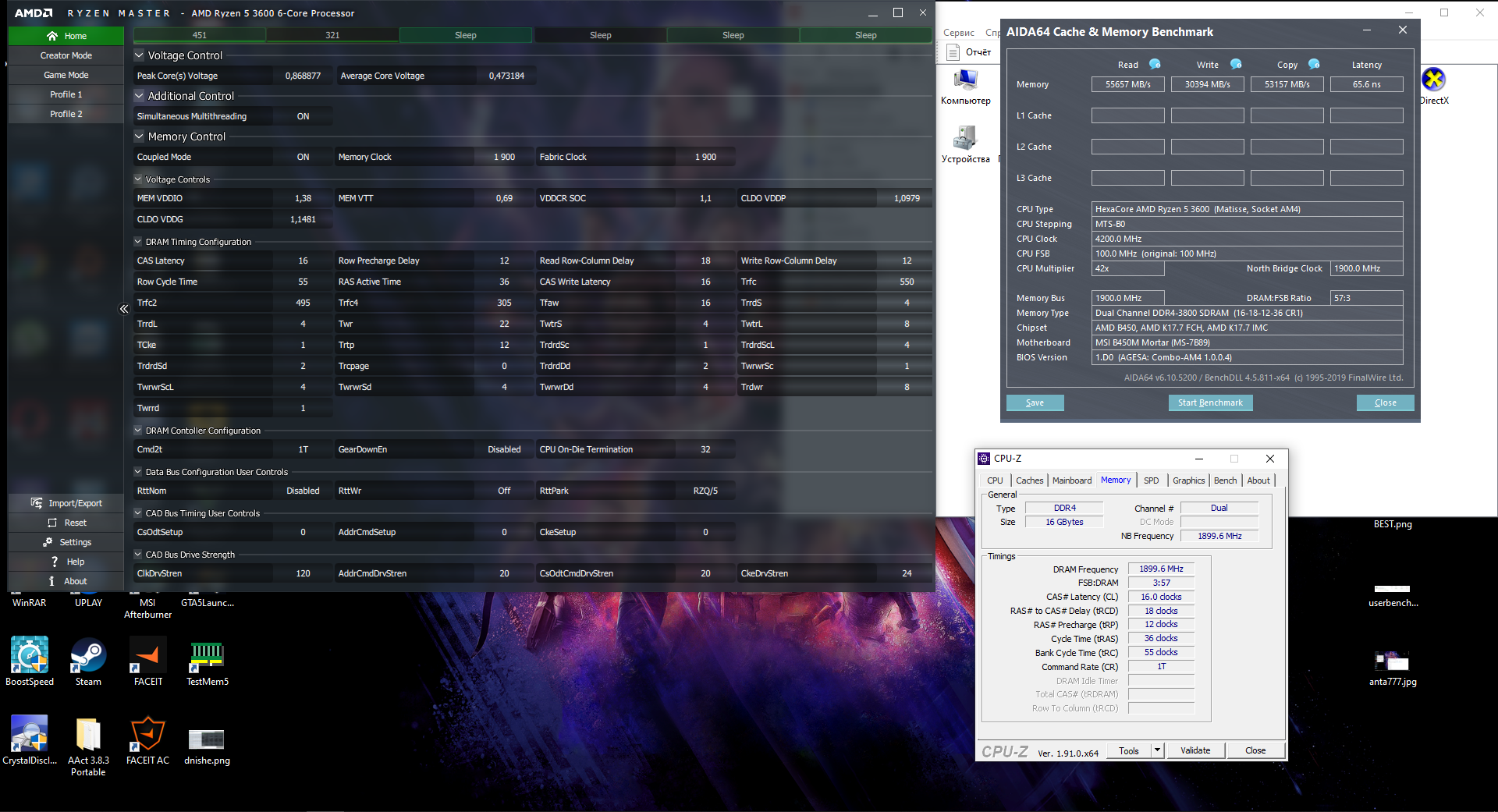Click the Read info icon in AIDA64 benchmark
This screenshot has height=812, width=1498.
(1155, 64)
